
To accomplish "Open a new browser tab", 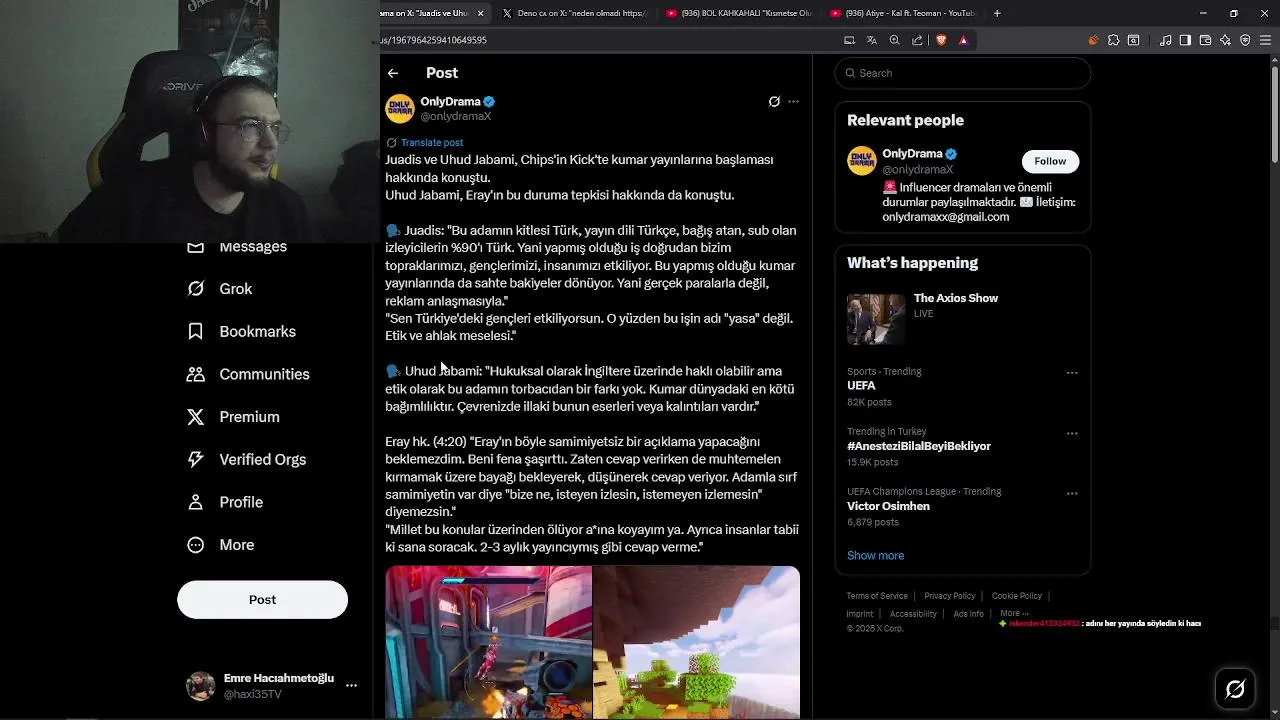I will [x=997, y=13].
